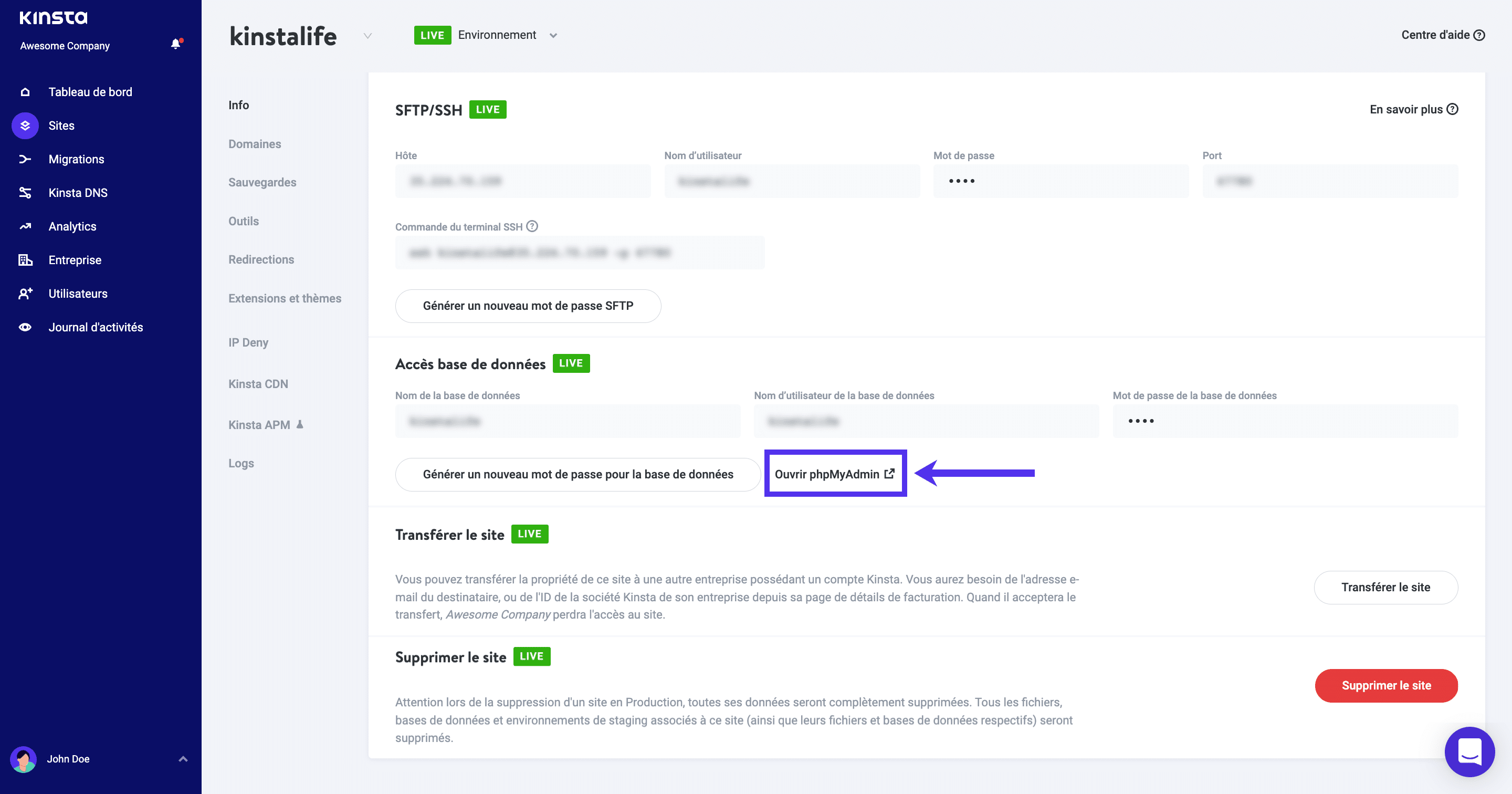Click the Kinsta logo

(x=54, y=18)
